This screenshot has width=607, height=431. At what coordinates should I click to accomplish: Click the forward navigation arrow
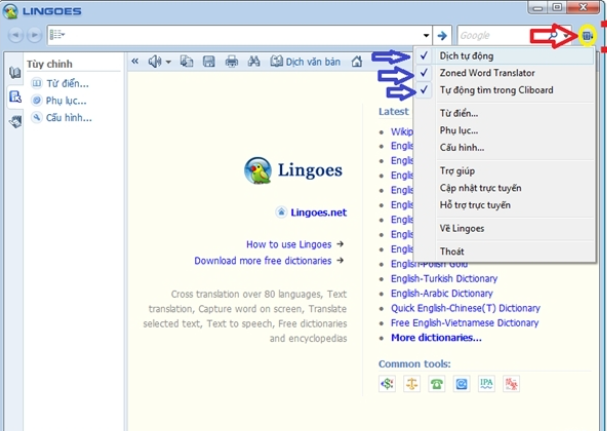click(34, 35)
